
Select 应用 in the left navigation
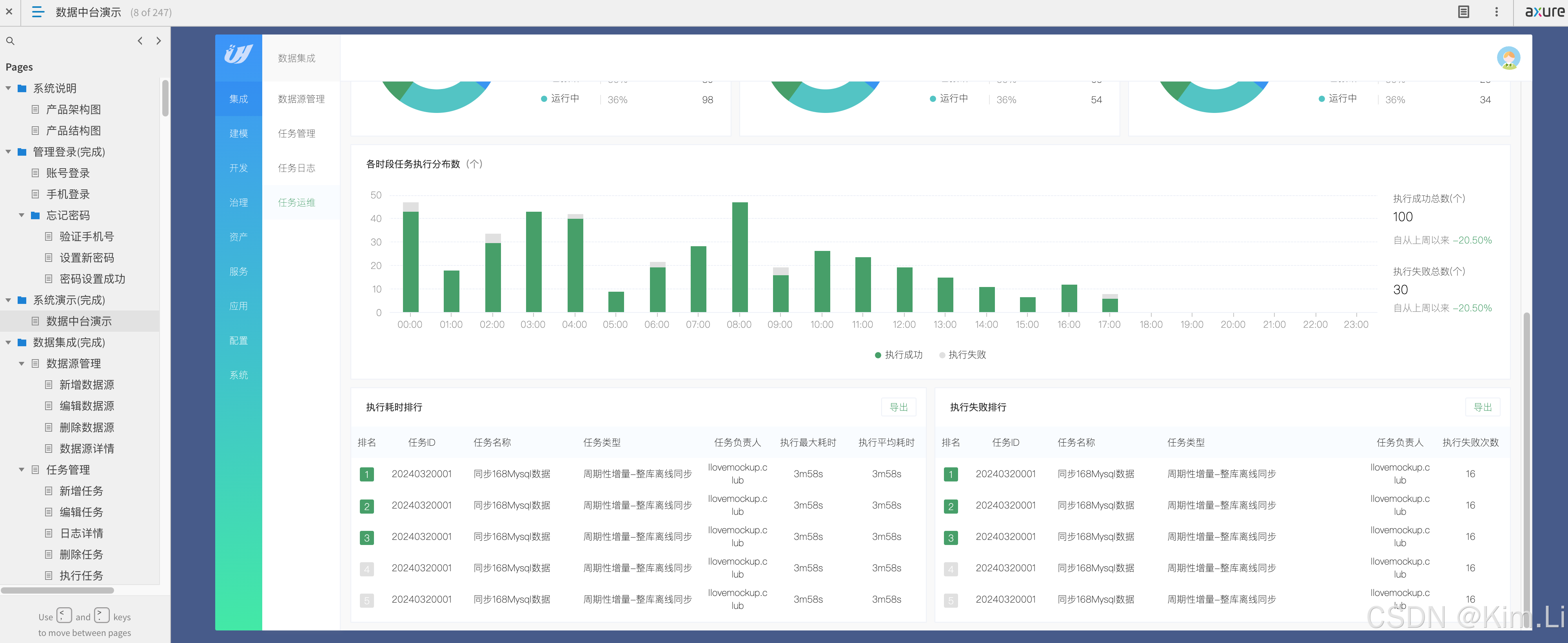[239, 306]
